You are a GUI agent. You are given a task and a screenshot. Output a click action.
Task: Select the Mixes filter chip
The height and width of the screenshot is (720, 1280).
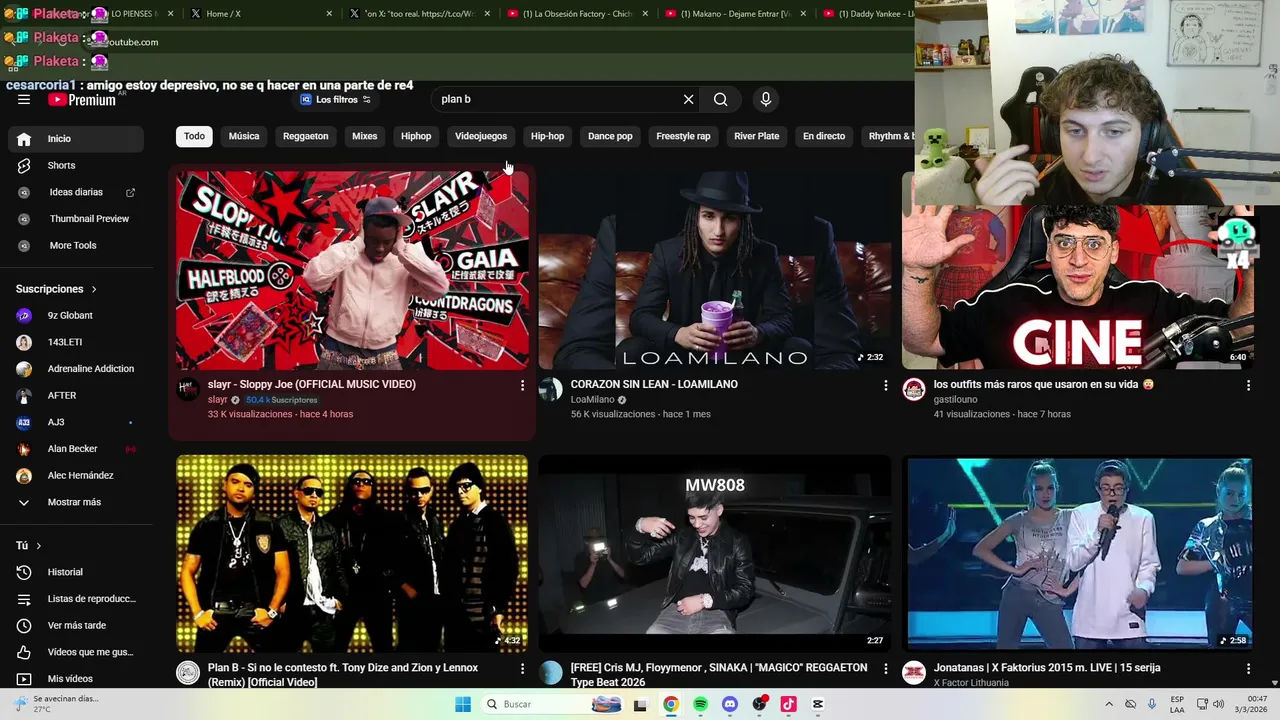[364, 136]
